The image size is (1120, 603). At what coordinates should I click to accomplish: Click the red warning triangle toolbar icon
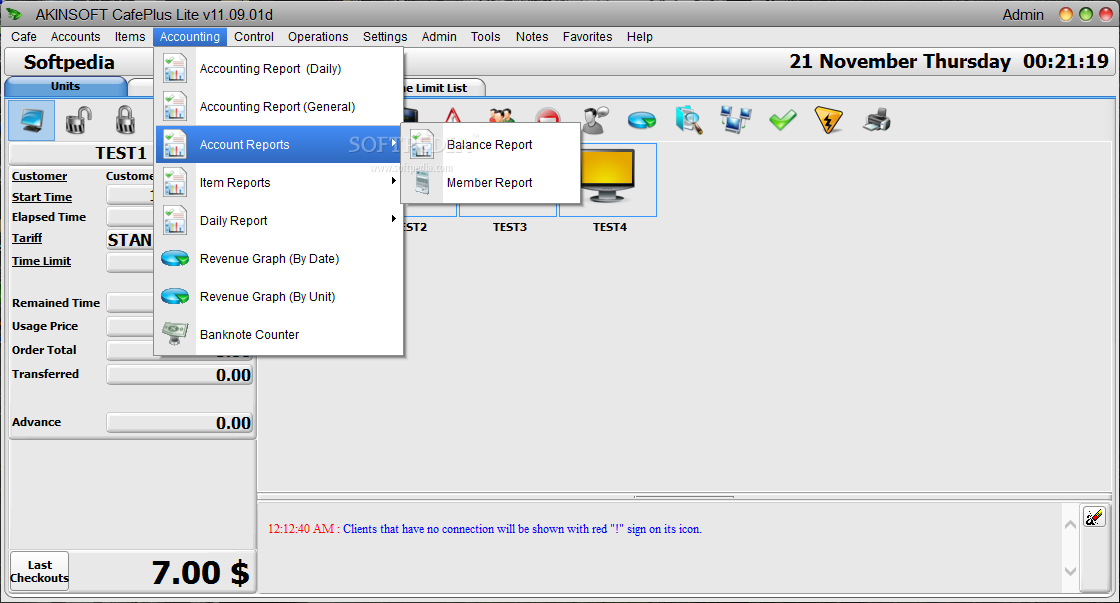(453, 116)
